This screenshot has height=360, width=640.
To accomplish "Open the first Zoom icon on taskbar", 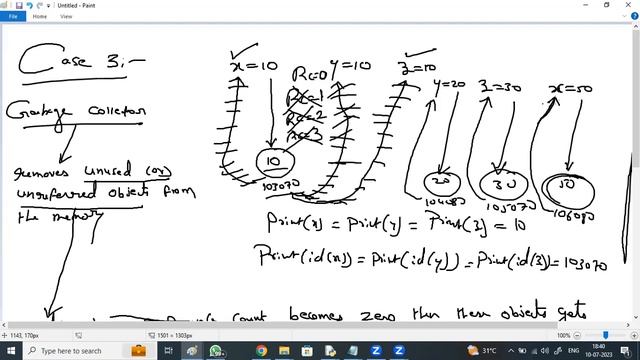I will coord(376,351).
